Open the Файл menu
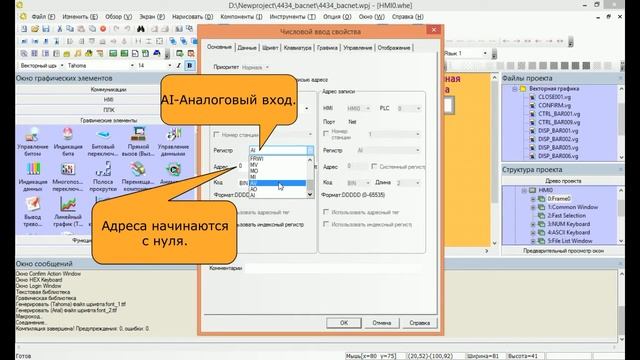Viewport: 640px width, 360px height. [x=43, y=17]
